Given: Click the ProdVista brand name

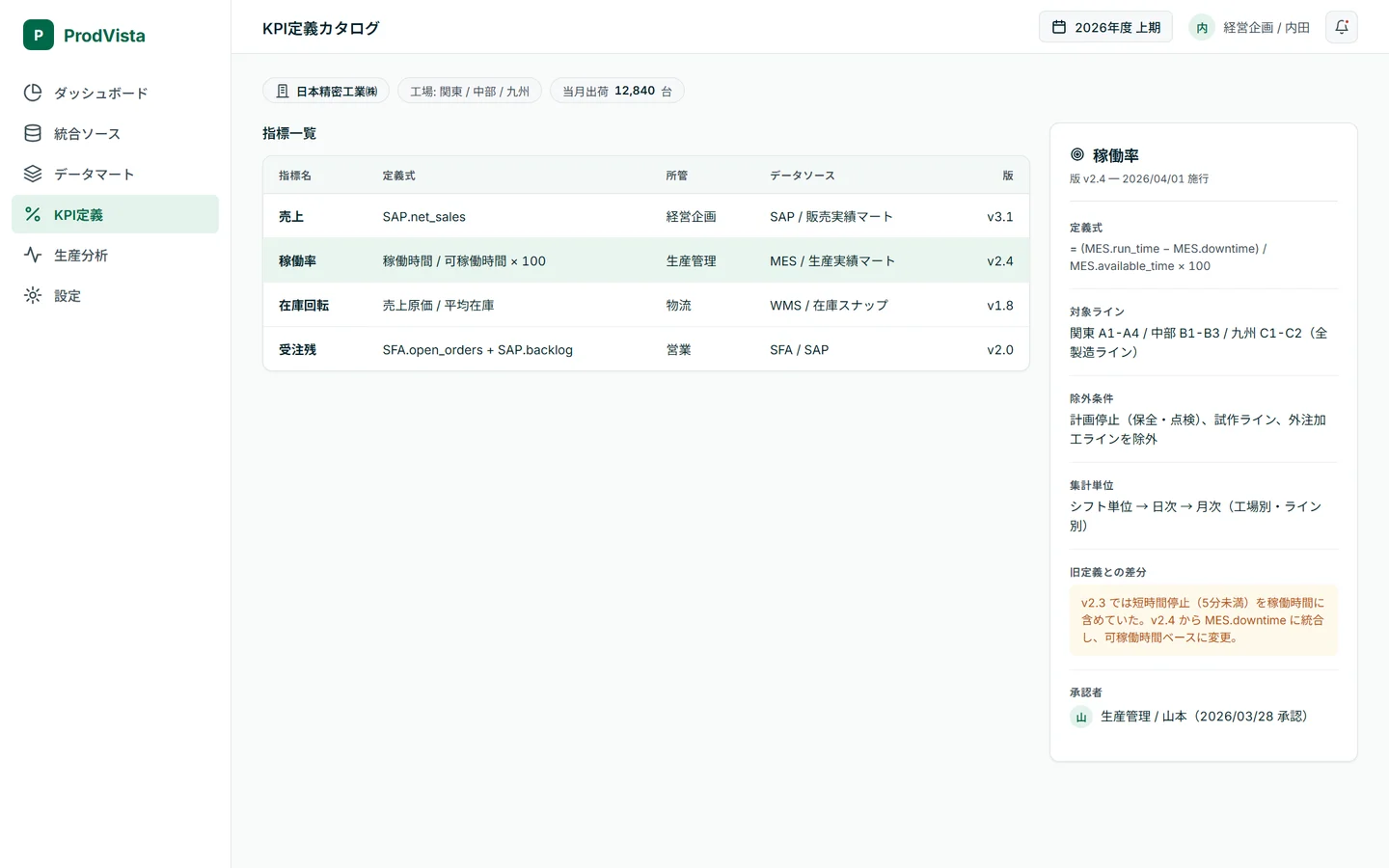Looking at the screenshot, I should [104, 36].
